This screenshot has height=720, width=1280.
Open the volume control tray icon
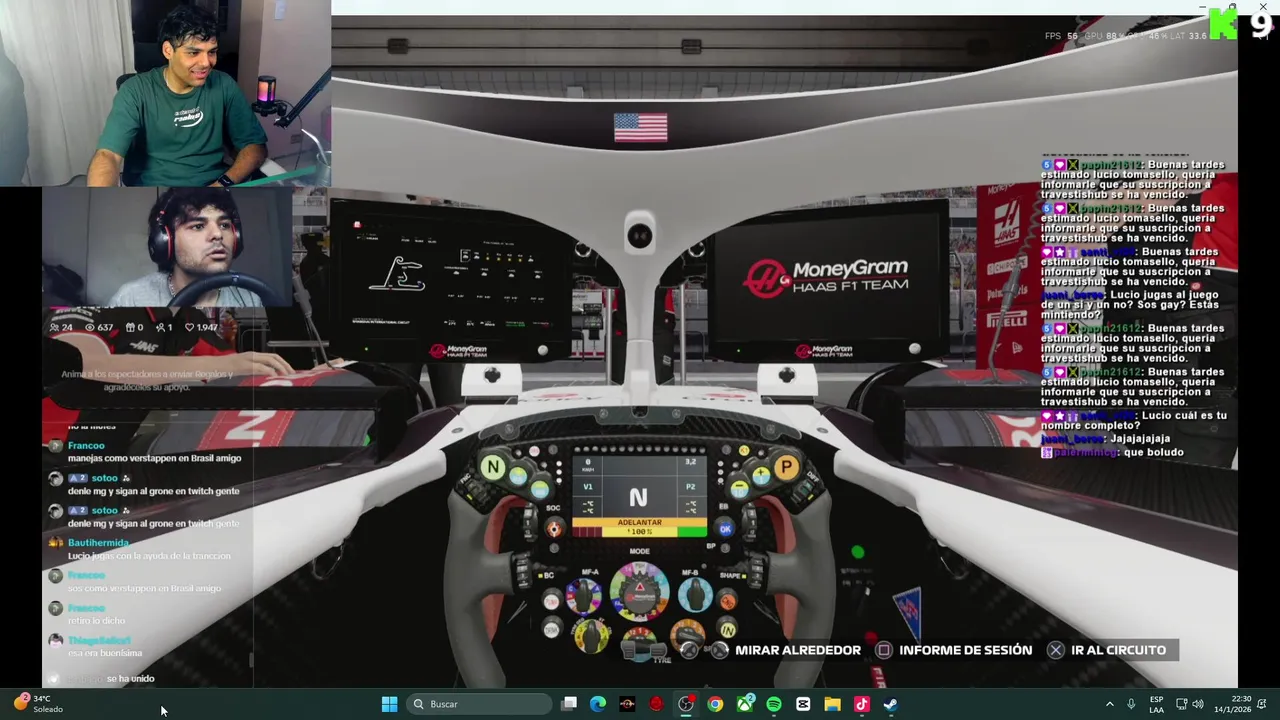click(x=1198, y=704)
